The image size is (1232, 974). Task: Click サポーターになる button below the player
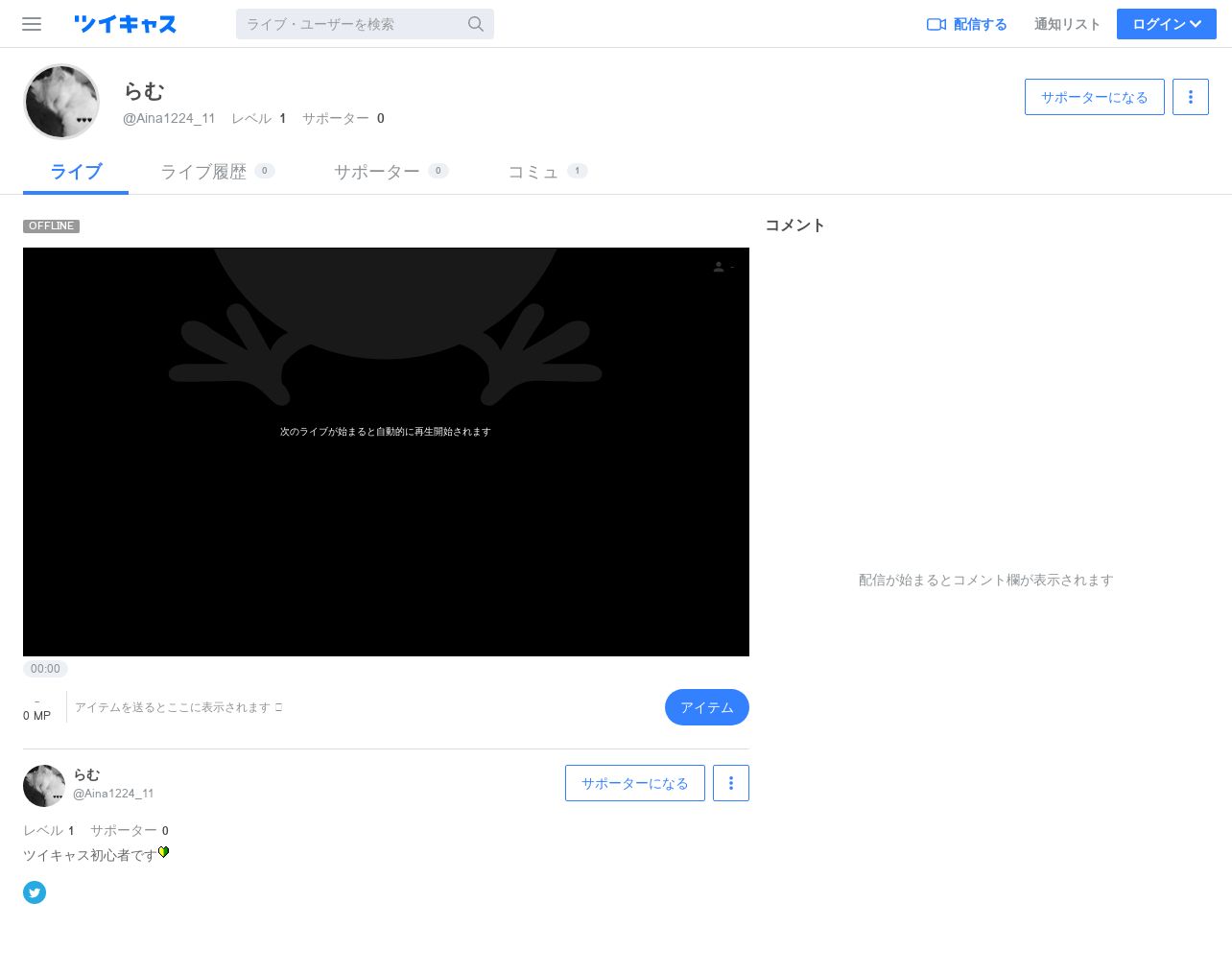[x=635, y=783]
